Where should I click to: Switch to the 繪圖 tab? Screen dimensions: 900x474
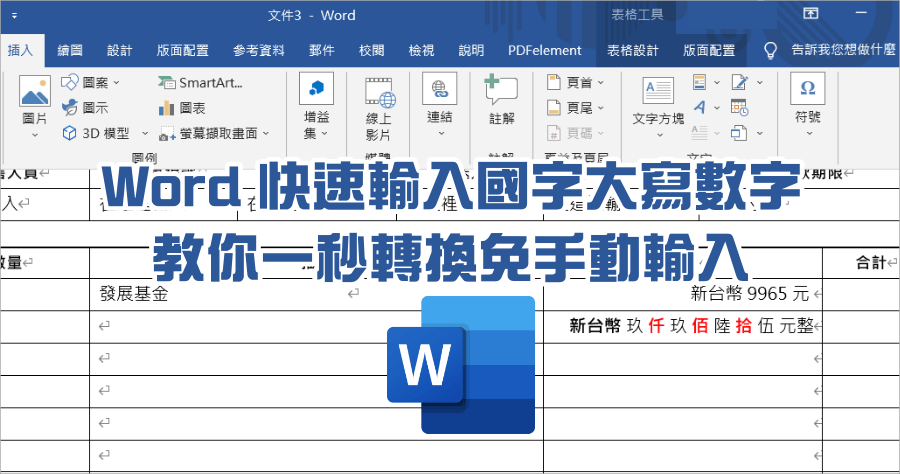coord(70,50)
